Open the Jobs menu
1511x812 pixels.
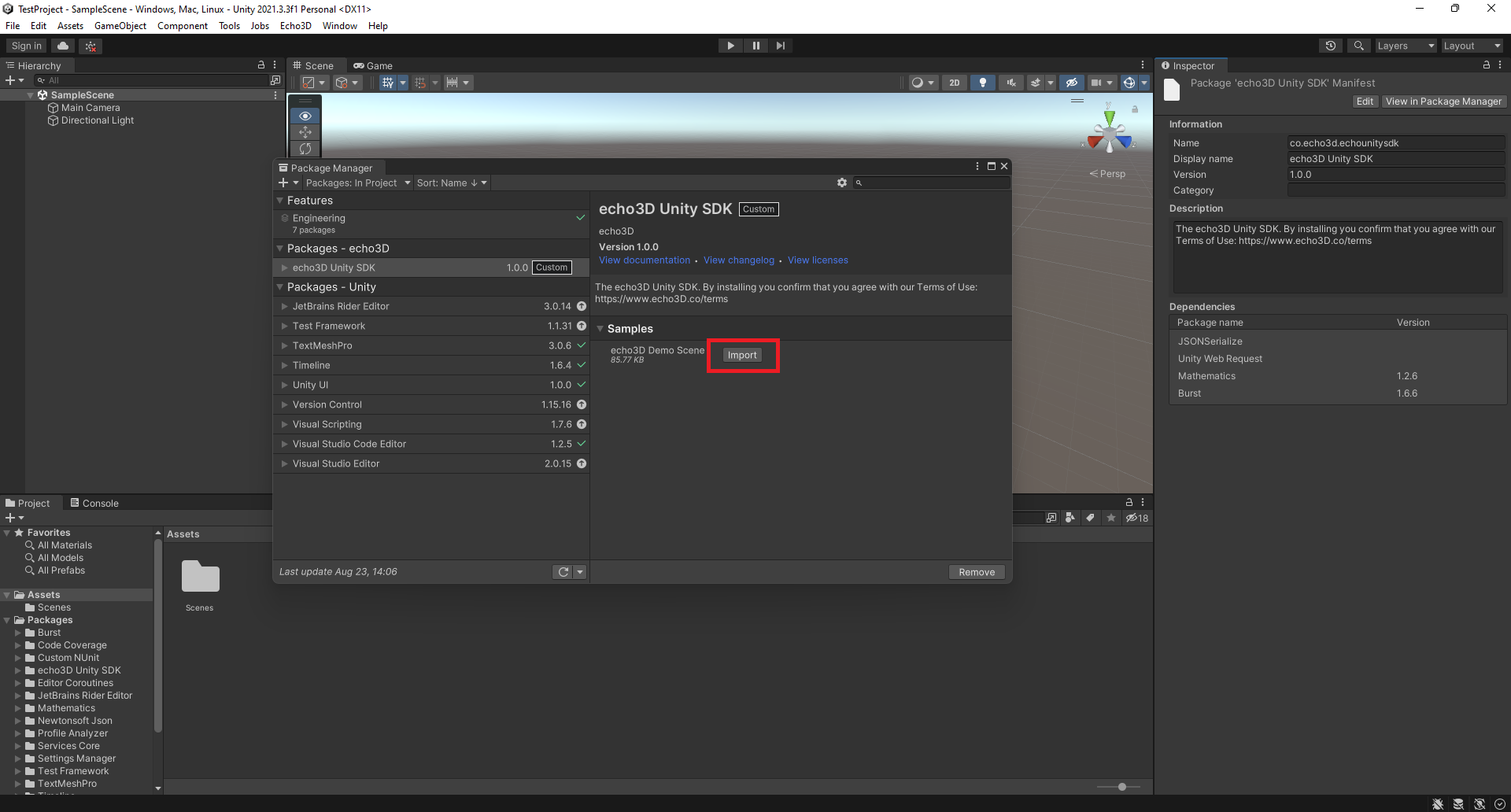[x=260, y=26]
